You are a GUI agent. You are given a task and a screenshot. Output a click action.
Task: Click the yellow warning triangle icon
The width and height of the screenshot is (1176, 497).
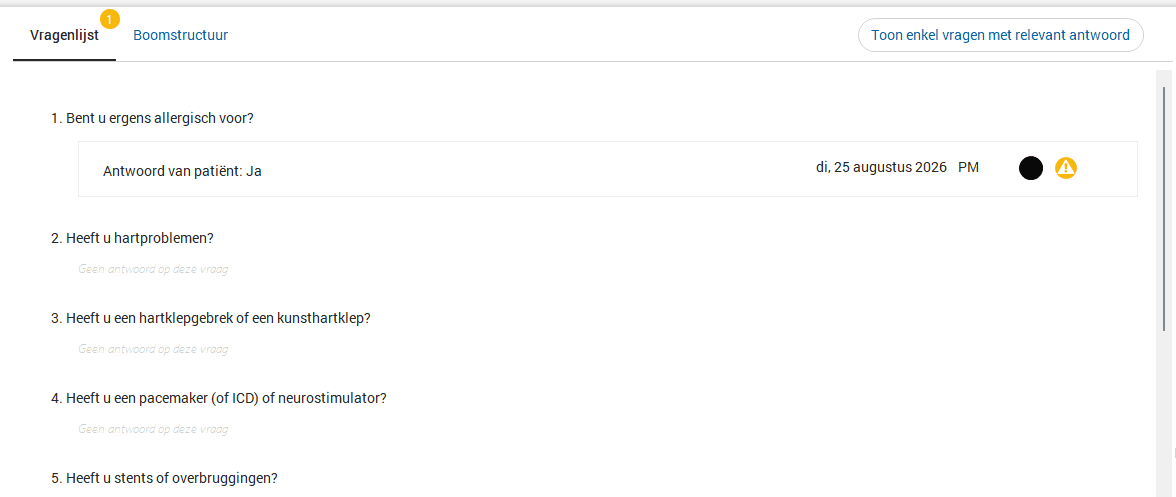(x=1066, y=168)
